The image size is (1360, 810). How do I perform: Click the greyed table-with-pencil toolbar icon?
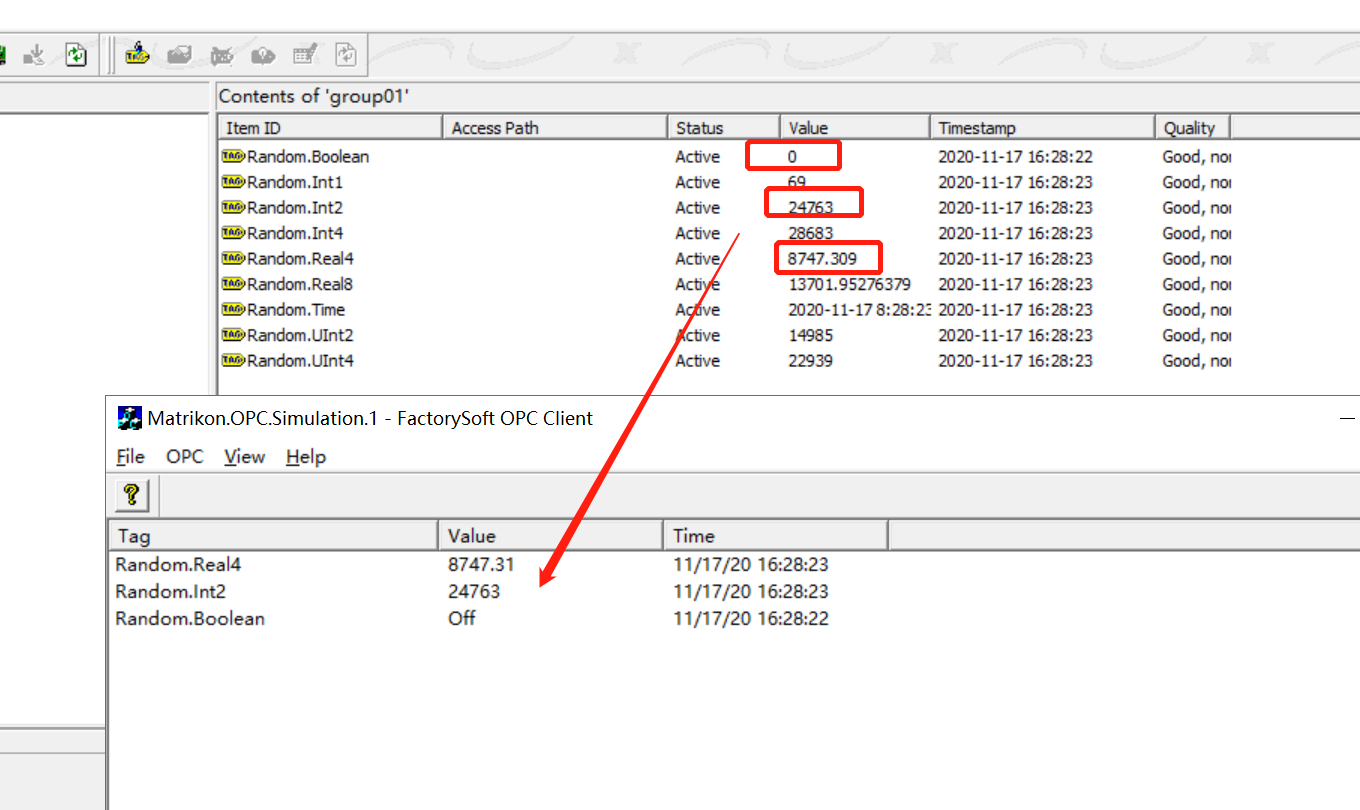(x=305, y=55)
